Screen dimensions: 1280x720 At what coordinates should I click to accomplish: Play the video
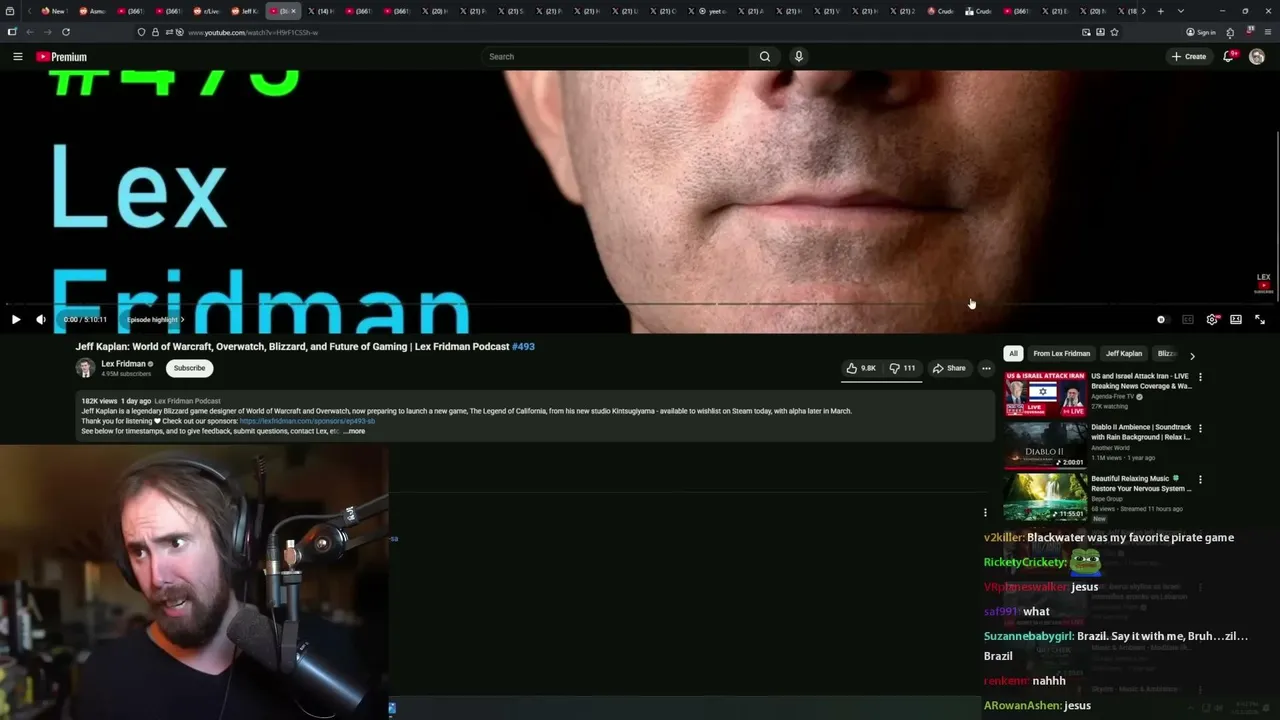pyautogui.click(x=16, y=320)
